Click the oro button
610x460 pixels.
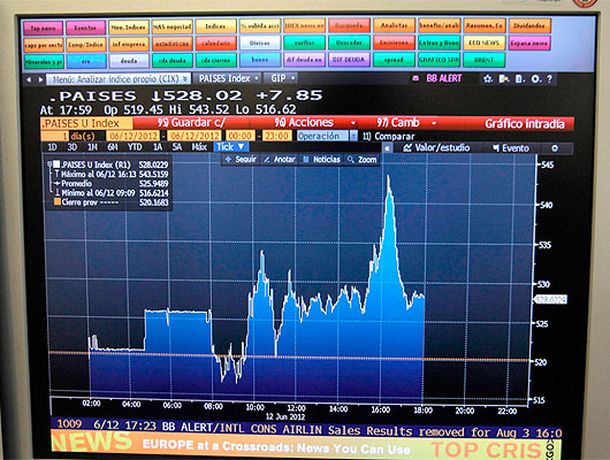coord(86,61)
